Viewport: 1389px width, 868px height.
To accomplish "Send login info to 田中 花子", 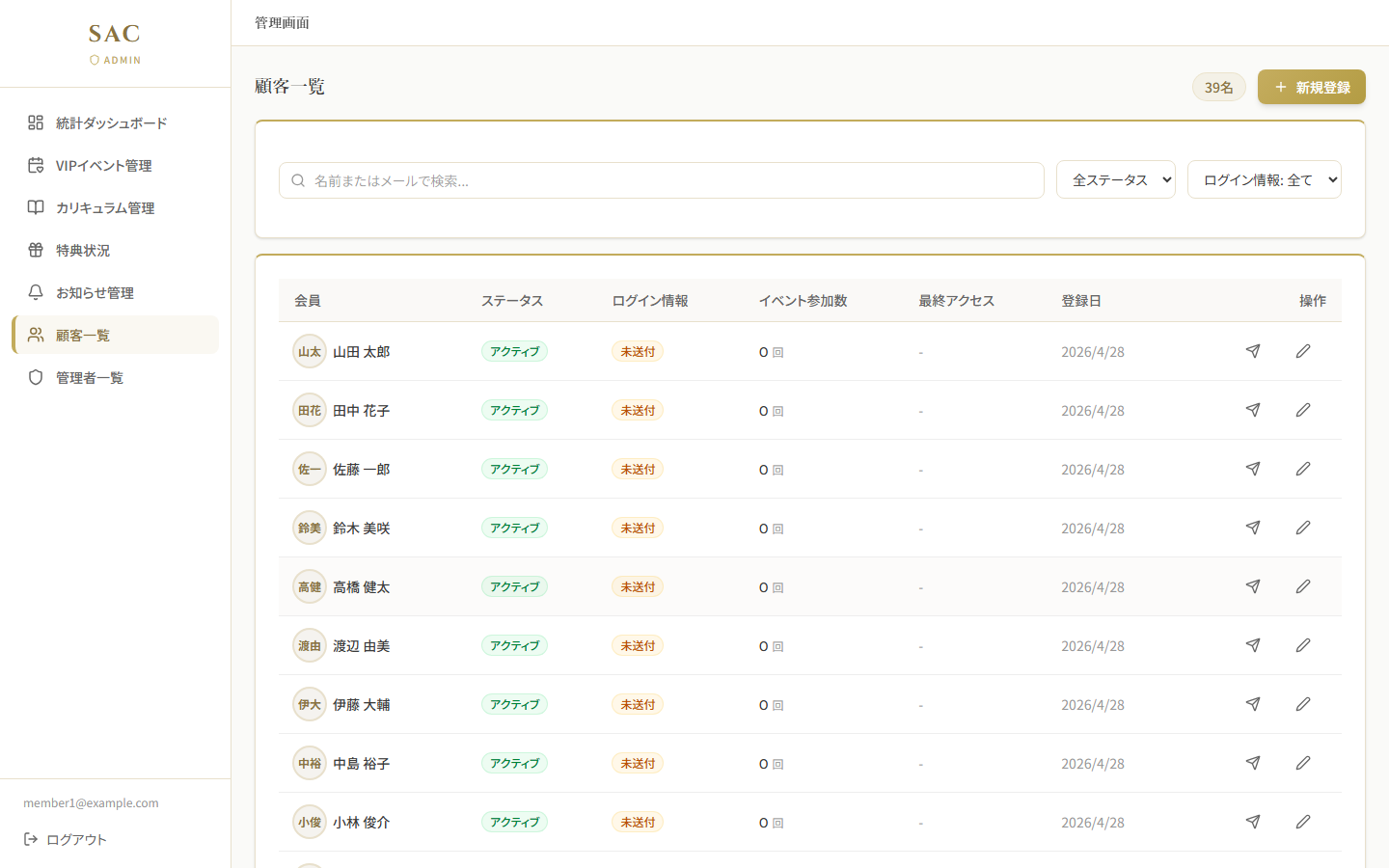I will 1253,410.
